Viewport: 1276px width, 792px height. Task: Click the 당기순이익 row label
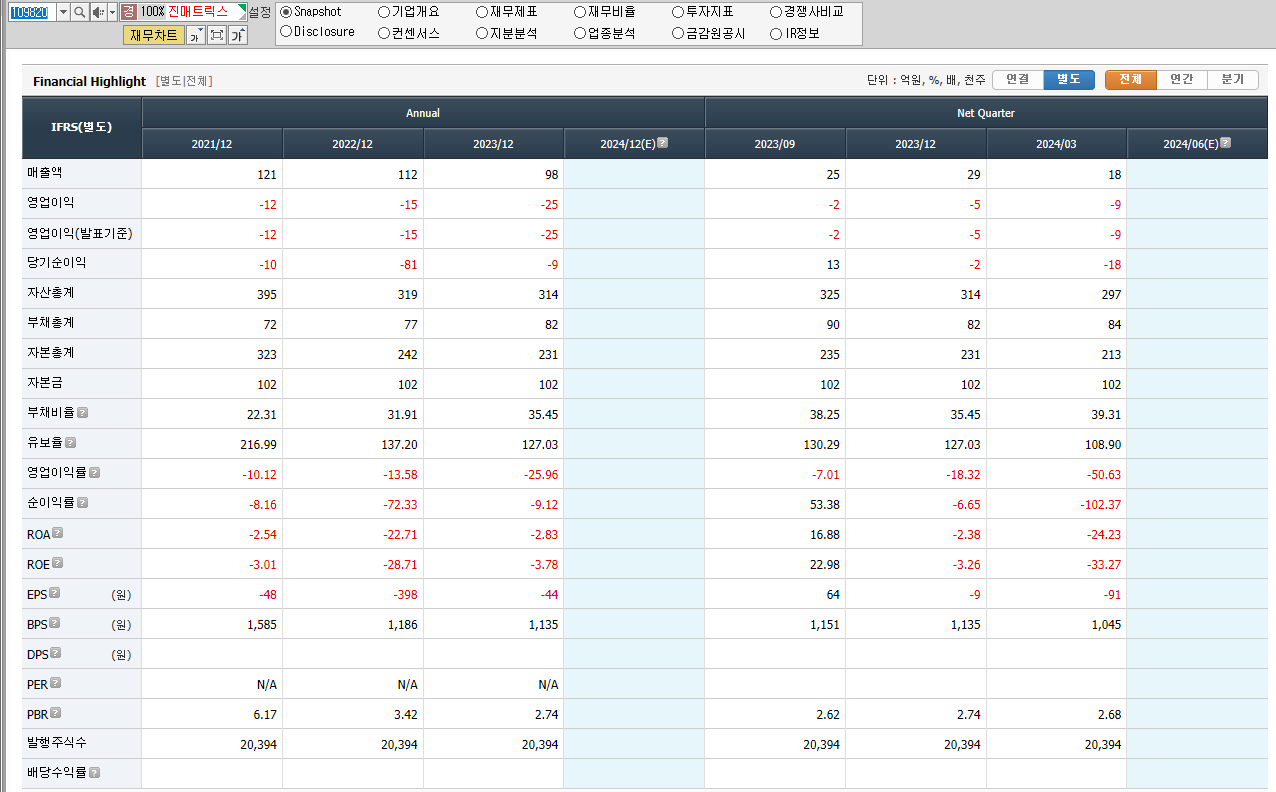(x=57, y=263)
